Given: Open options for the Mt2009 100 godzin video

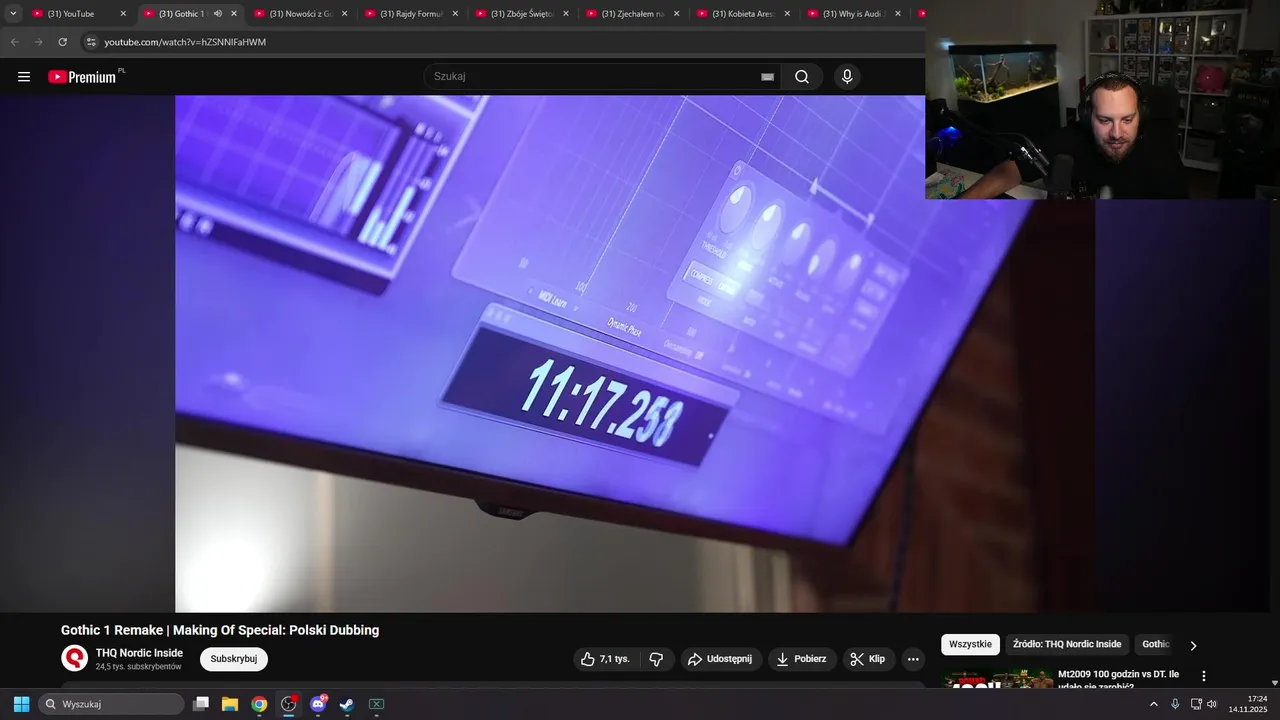Looking at the screenshot, I should (x=1204, y=677).
